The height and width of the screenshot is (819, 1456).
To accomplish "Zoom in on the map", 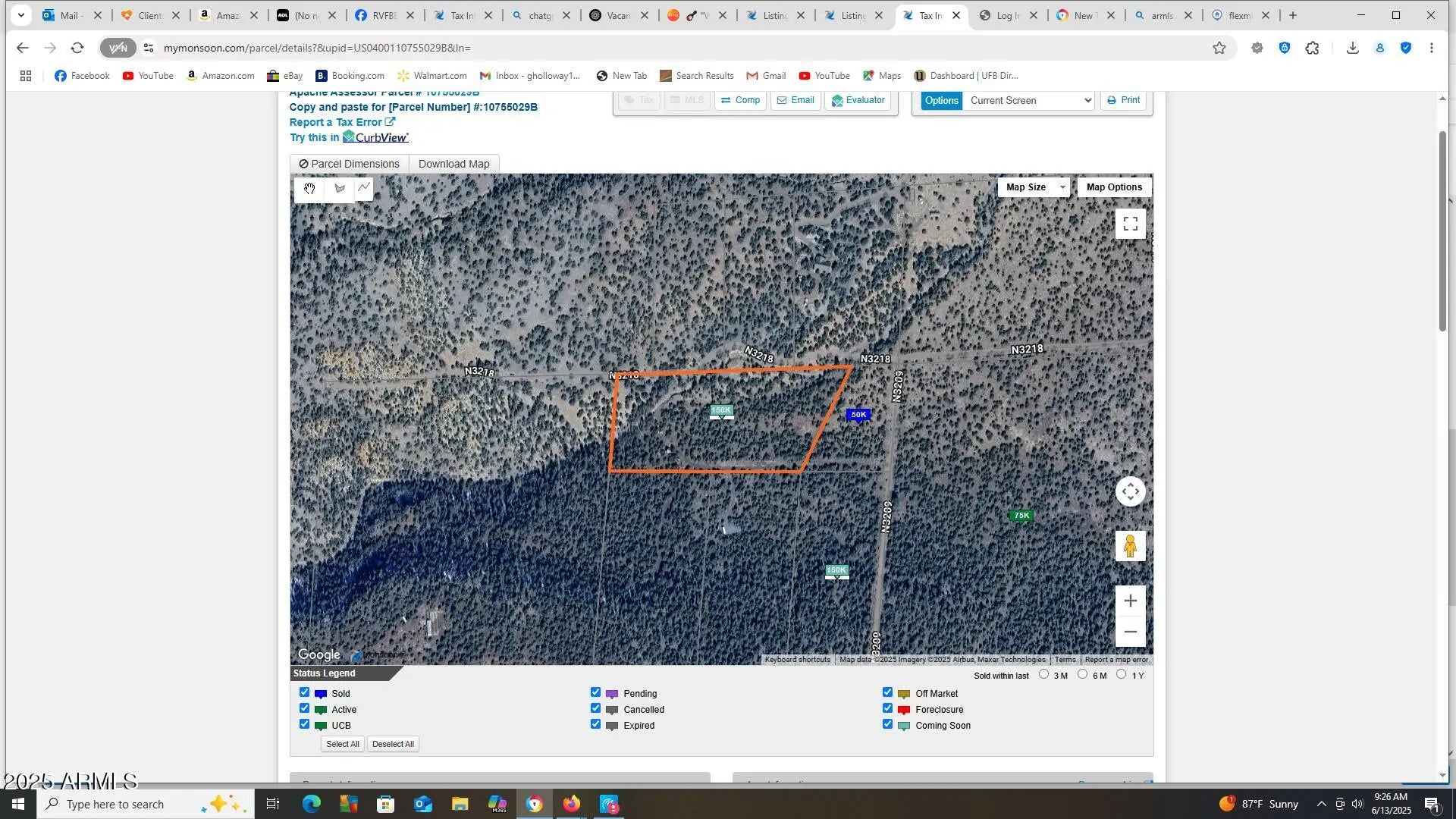I will (x=1130, y=601).
